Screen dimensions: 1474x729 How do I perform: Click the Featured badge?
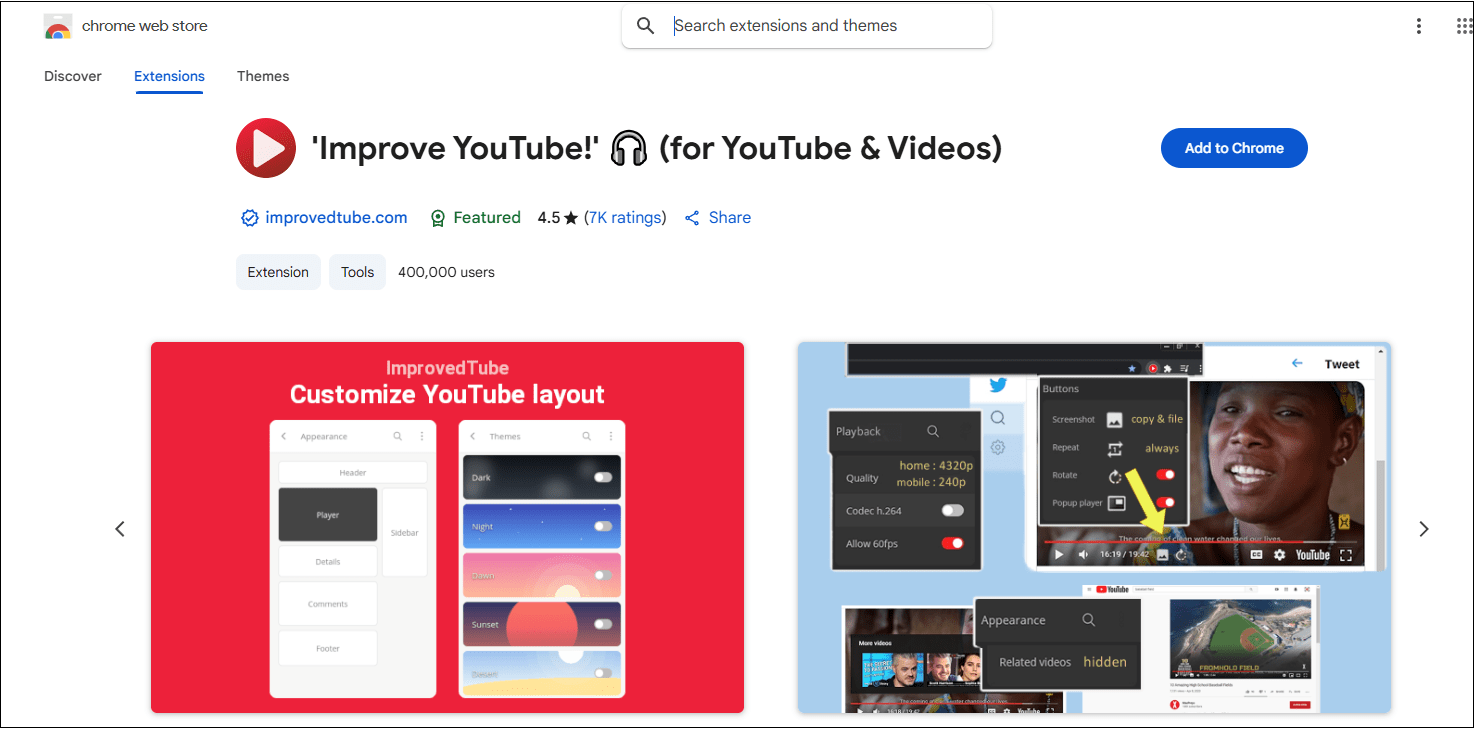(x=475, y=218)
